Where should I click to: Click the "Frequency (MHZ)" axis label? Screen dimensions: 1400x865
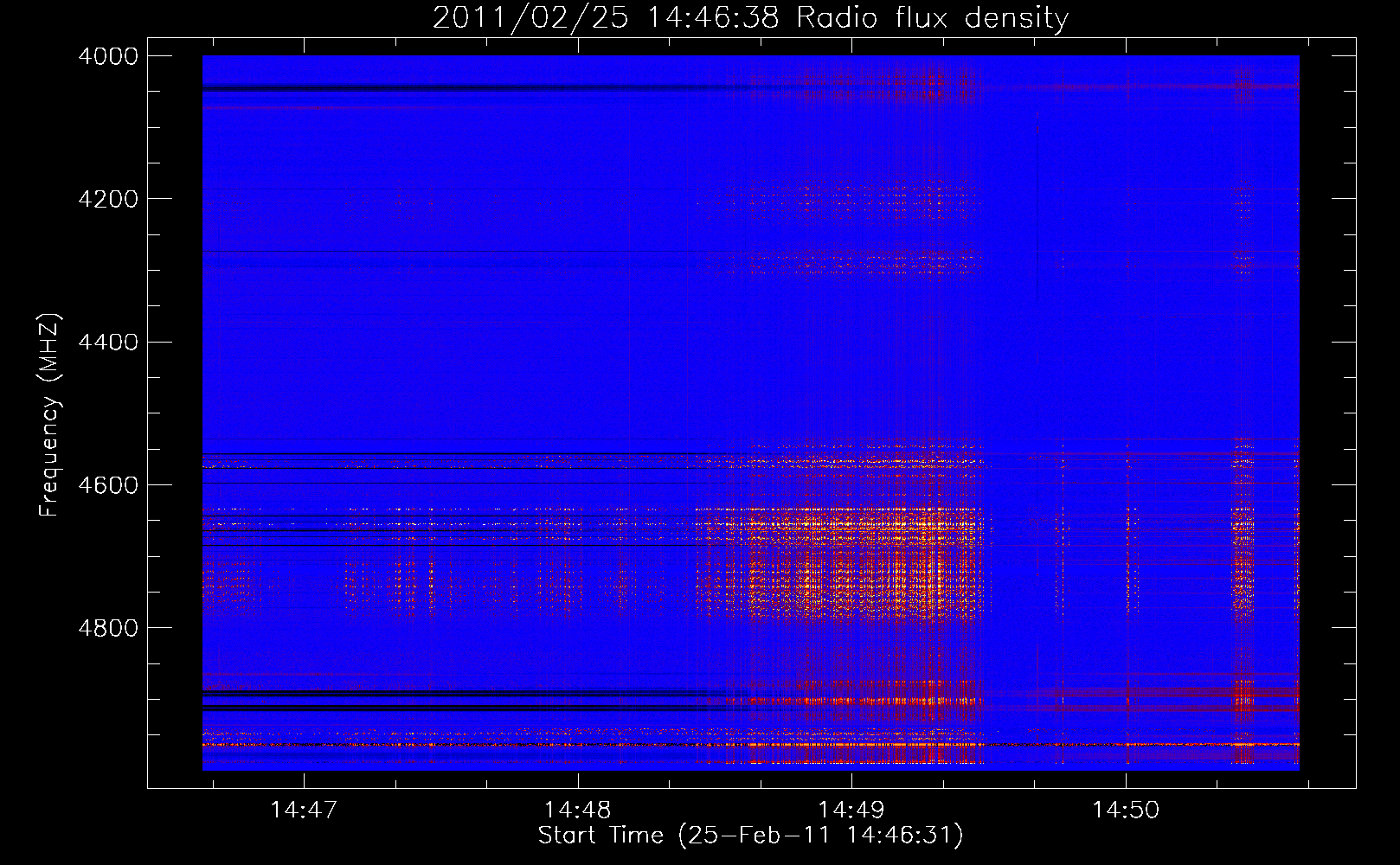coord(50,414)
